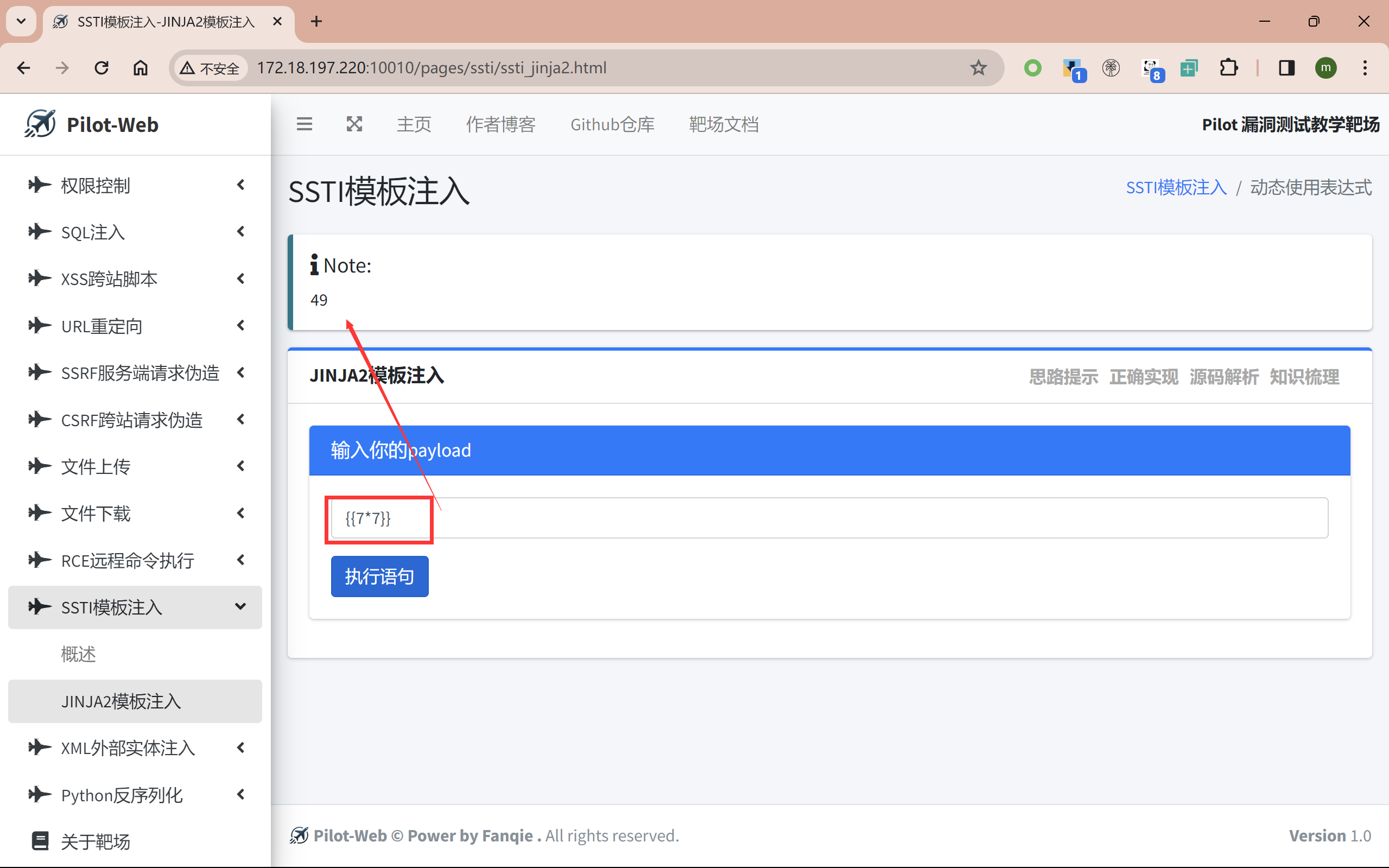
Task: Open the browser home icon
Action: 141,68
